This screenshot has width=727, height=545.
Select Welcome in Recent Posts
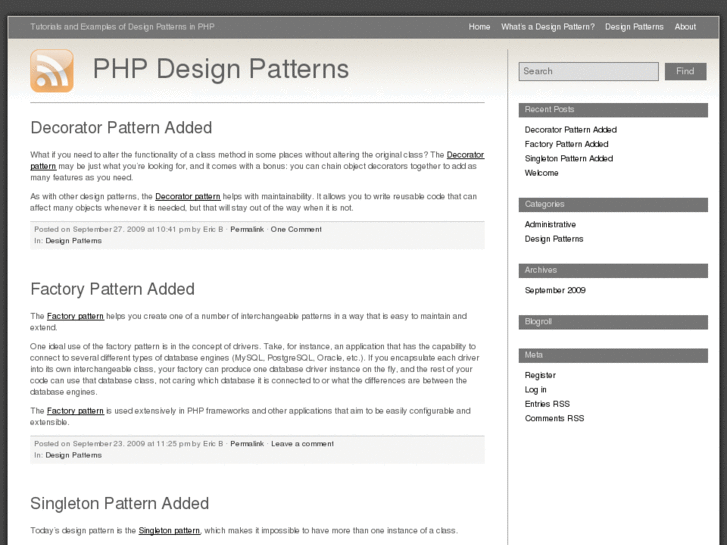click(x=541, y=173)
